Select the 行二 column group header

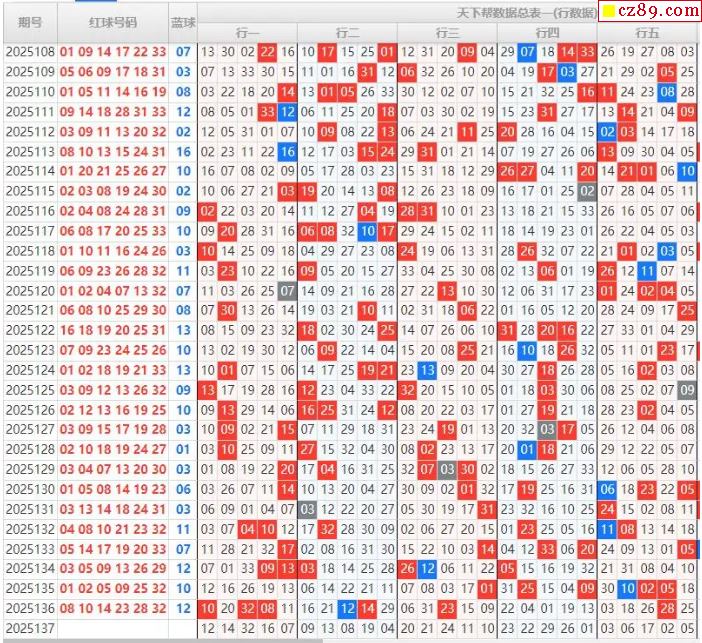coord(347,33)
